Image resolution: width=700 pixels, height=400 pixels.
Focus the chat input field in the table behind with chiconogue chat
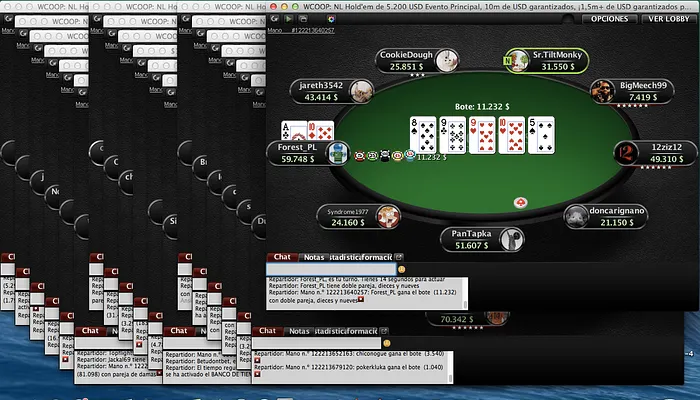pyautogui.click(x=316, y=343)
